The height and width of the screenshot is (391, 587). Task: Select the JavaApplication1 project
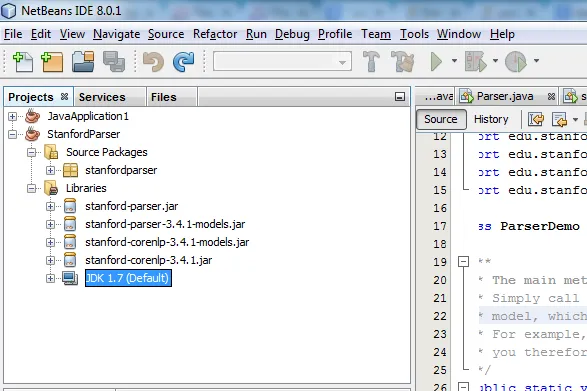88,116
